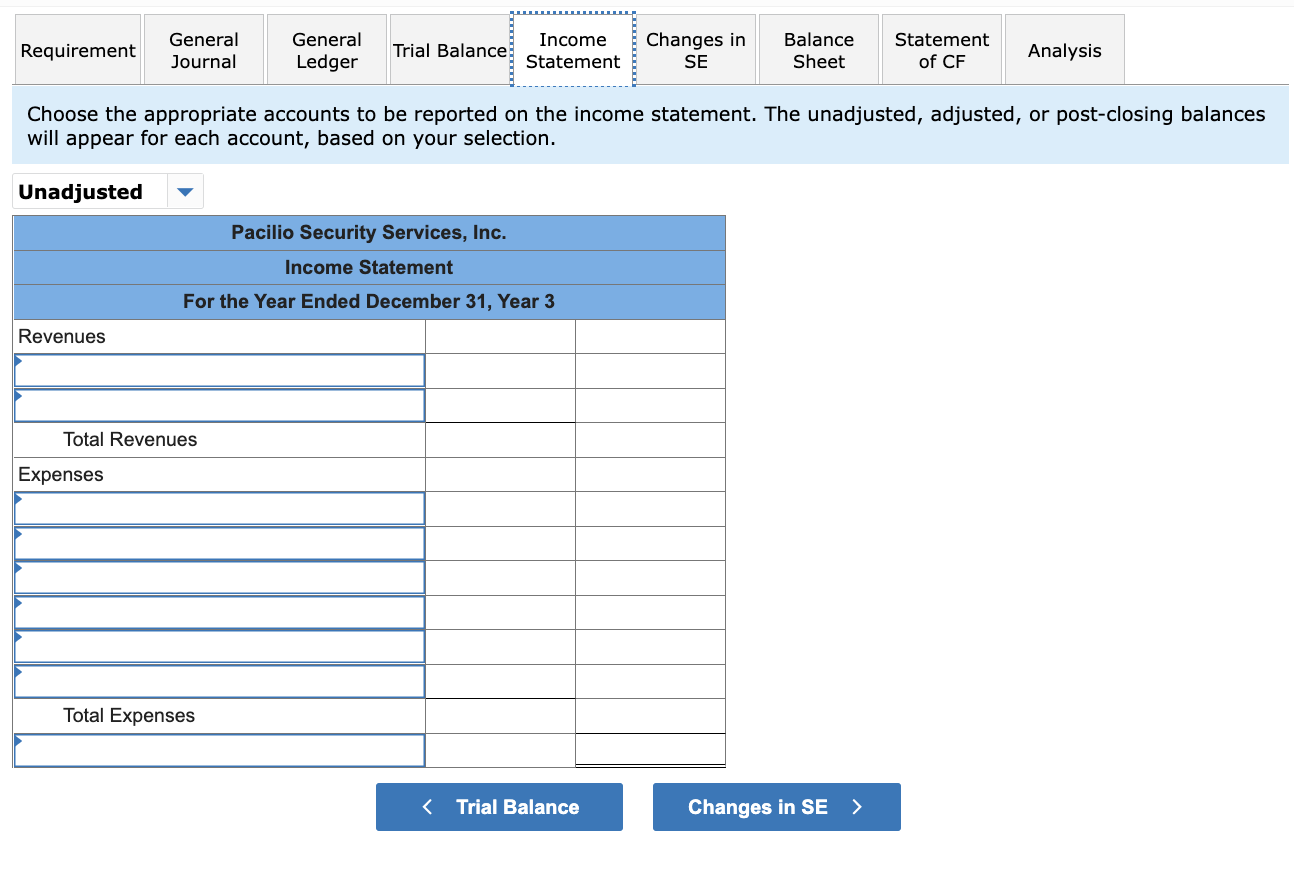Select the Income Statement tab
Screen dimensions: 1294x884
pos(572,48)
